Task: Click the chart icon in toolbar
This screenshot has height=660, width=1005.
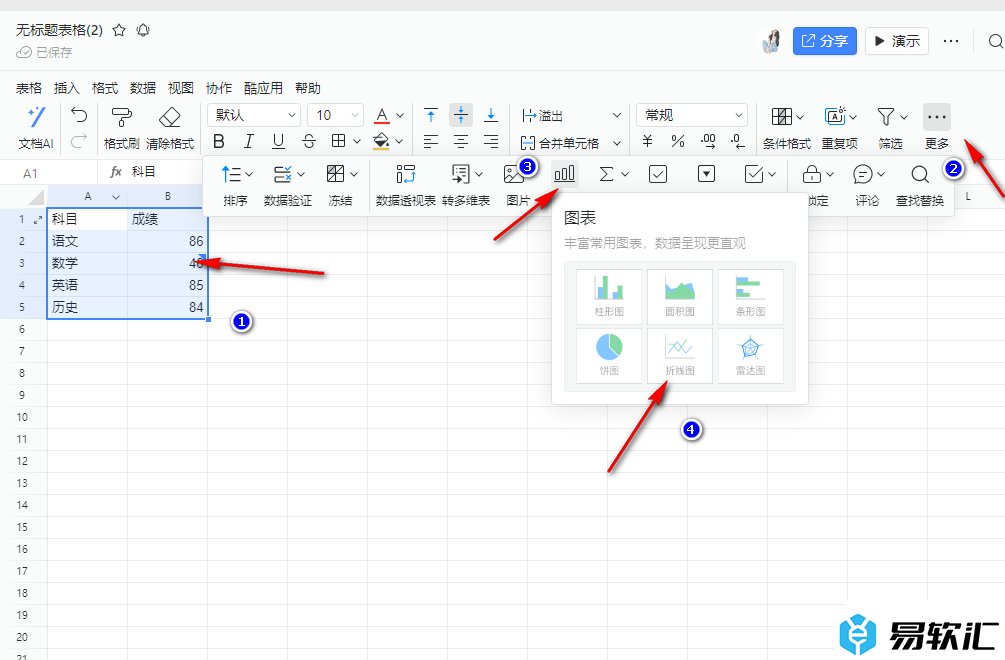Action: tap(564, 174)
